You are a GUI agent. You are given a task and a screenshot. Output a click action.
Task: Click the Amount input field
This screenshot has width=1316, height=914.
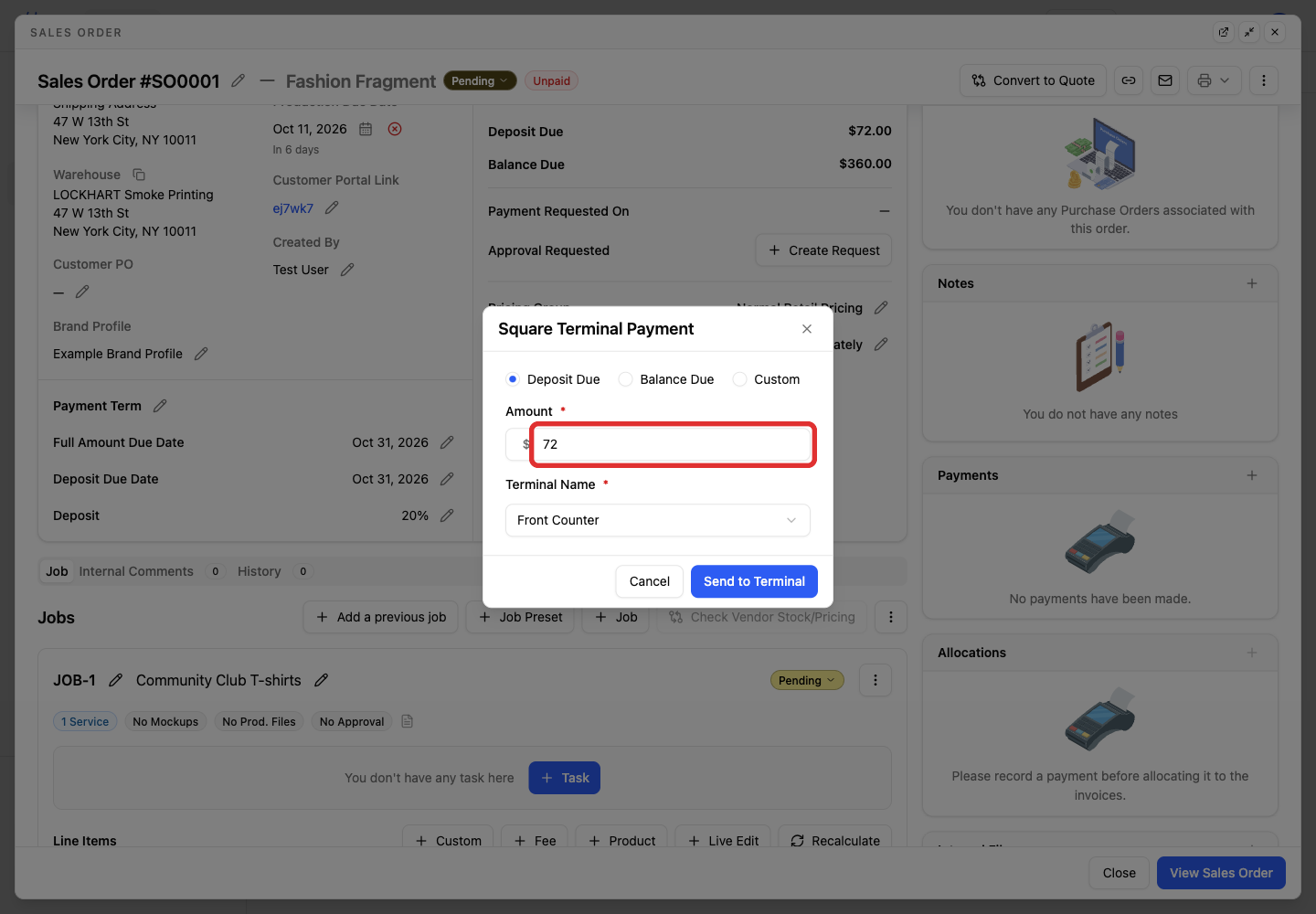(673, 444)
